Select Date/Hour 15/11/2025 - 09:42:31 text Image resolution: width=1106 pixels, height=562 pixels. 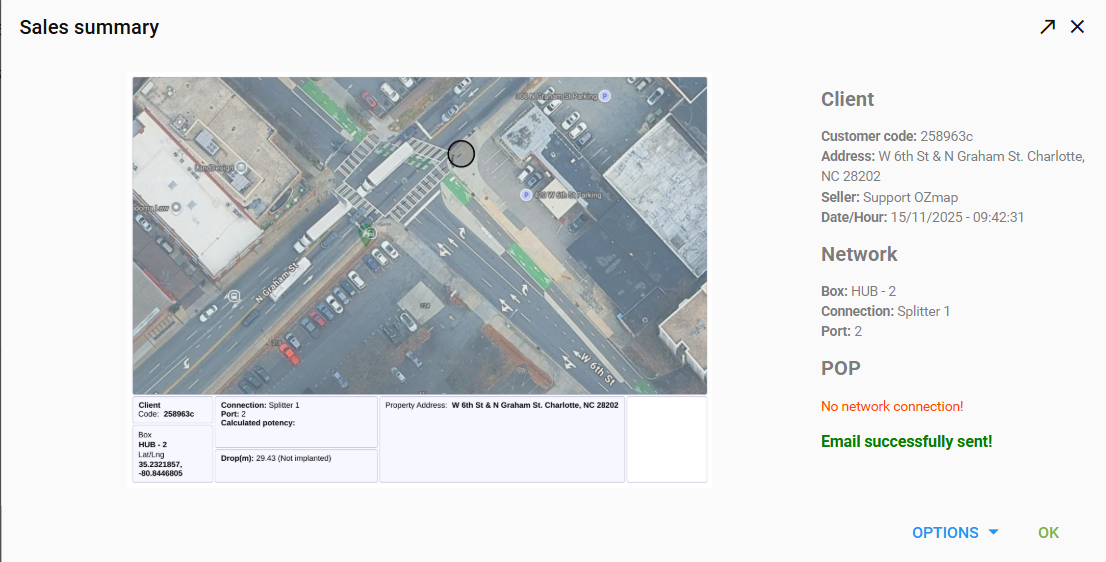[x=923, y=217]
